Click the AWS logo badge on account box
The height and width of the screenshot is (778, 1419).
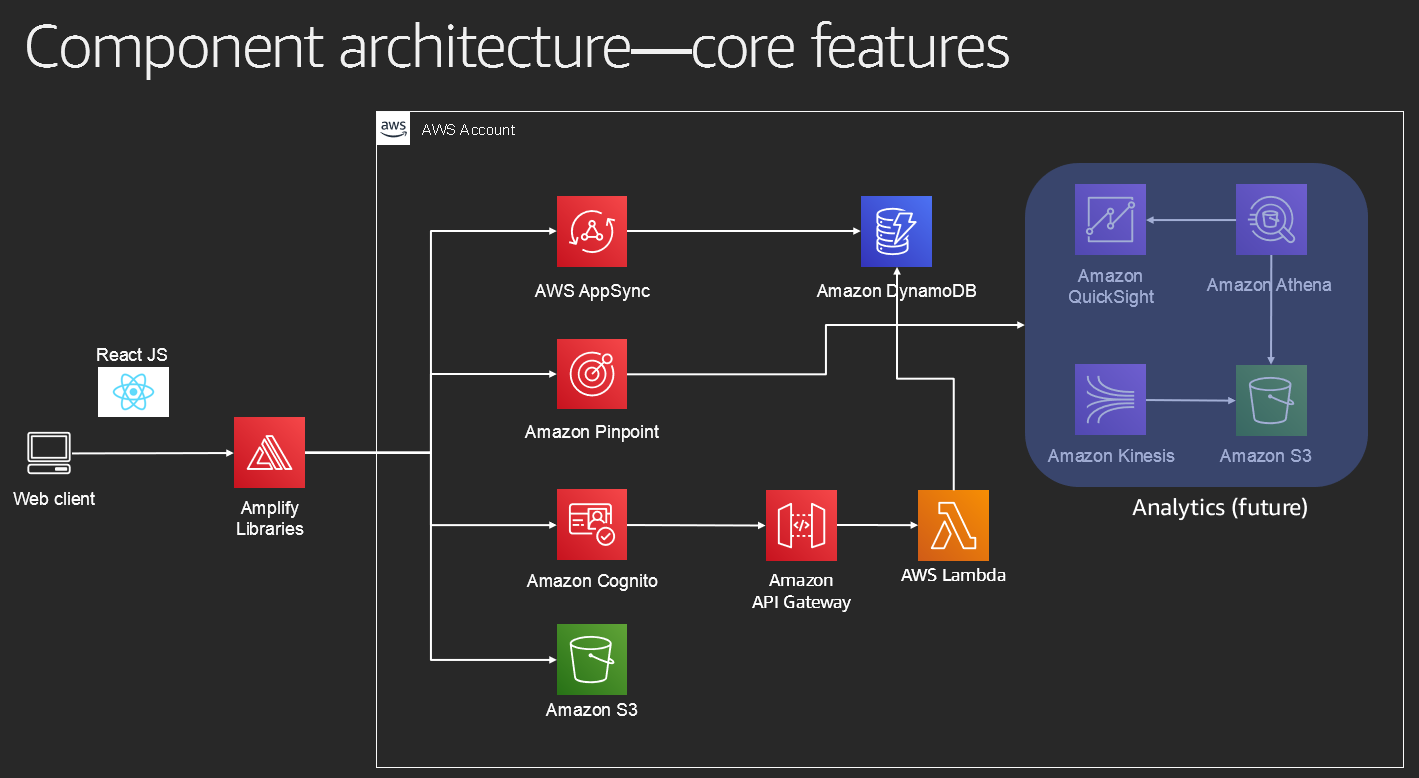coord(393,128)
